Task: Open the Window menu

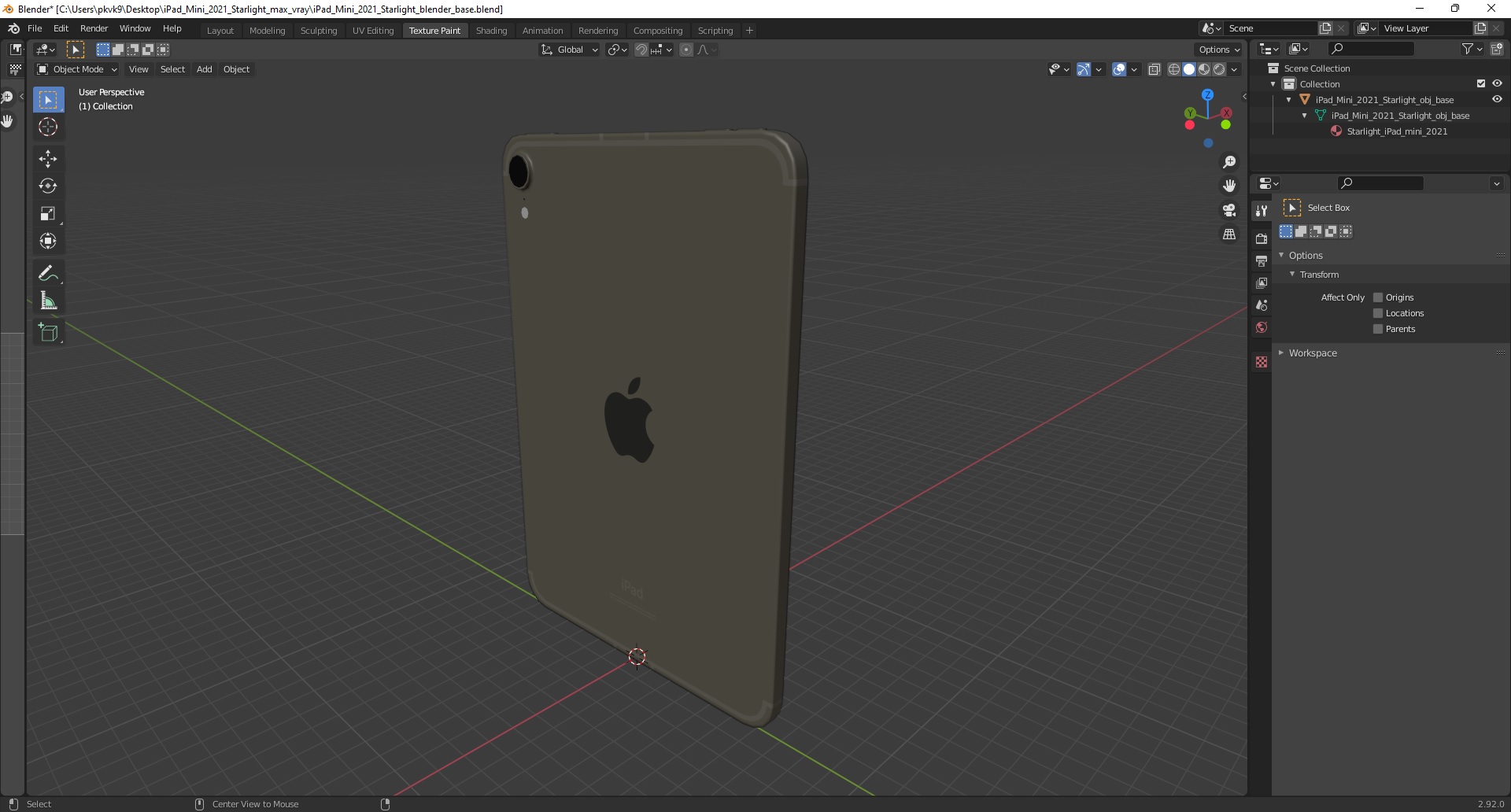Action: [135, 28]
